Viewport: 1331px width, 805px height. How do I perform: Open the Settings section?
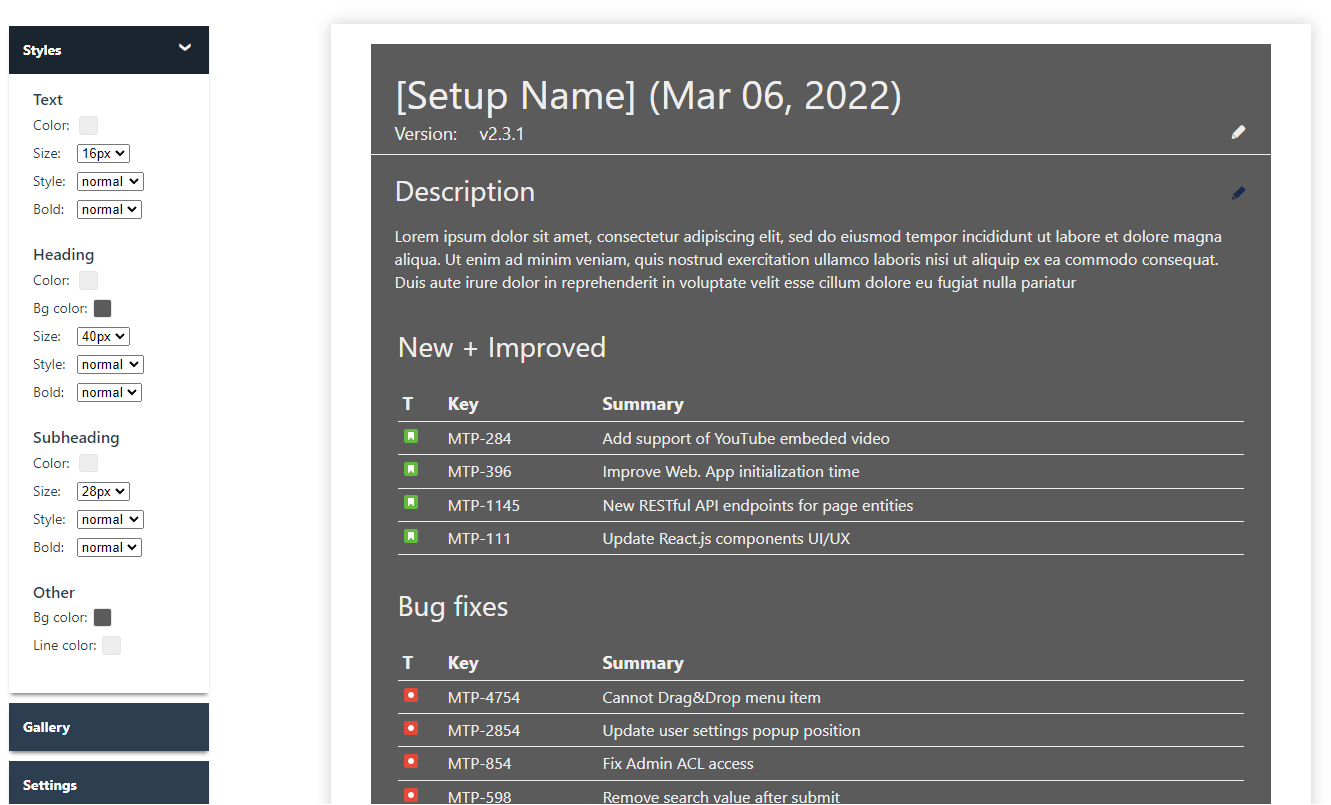pyautogui.click(x=108, y=785)
